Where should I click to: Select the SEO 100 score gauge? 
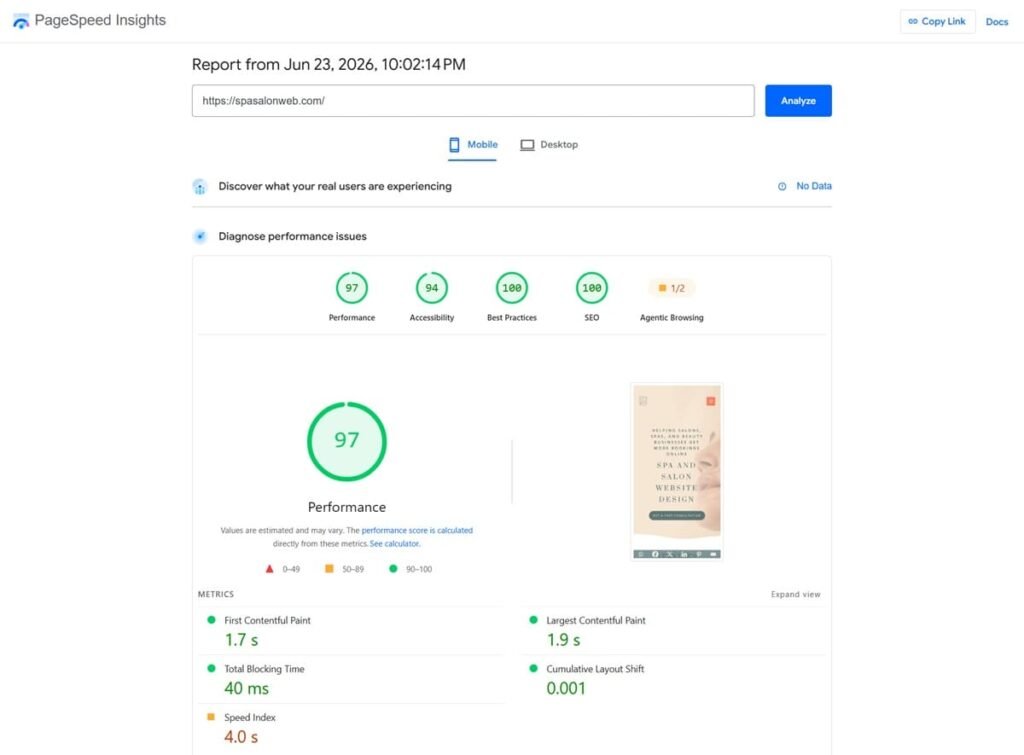pos(592,288)
